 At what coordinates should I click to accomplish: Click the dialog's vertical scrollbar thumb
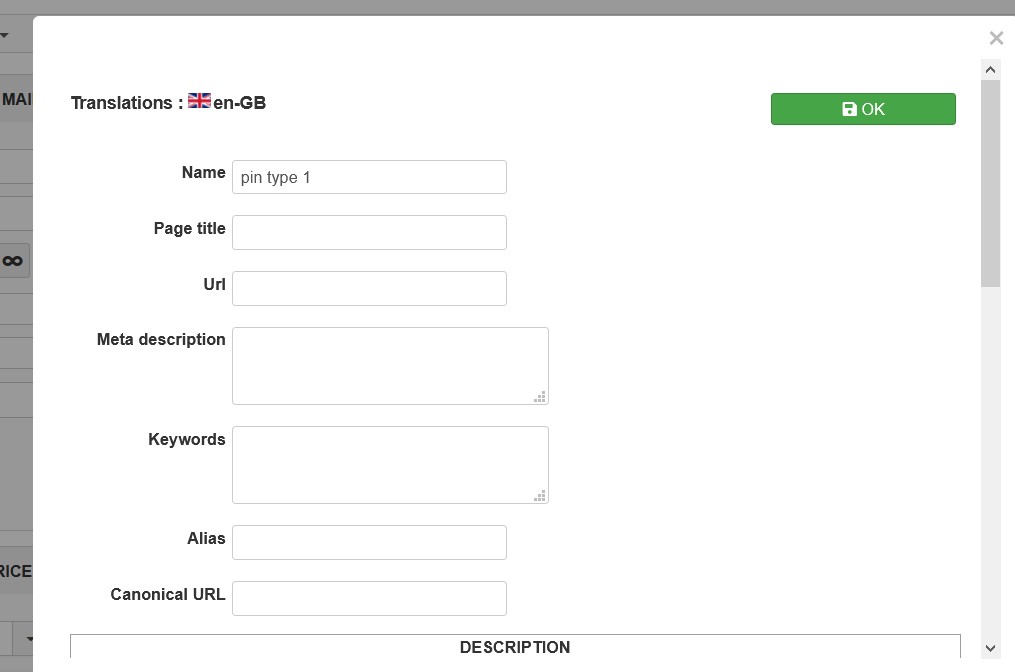coord(991,180)
